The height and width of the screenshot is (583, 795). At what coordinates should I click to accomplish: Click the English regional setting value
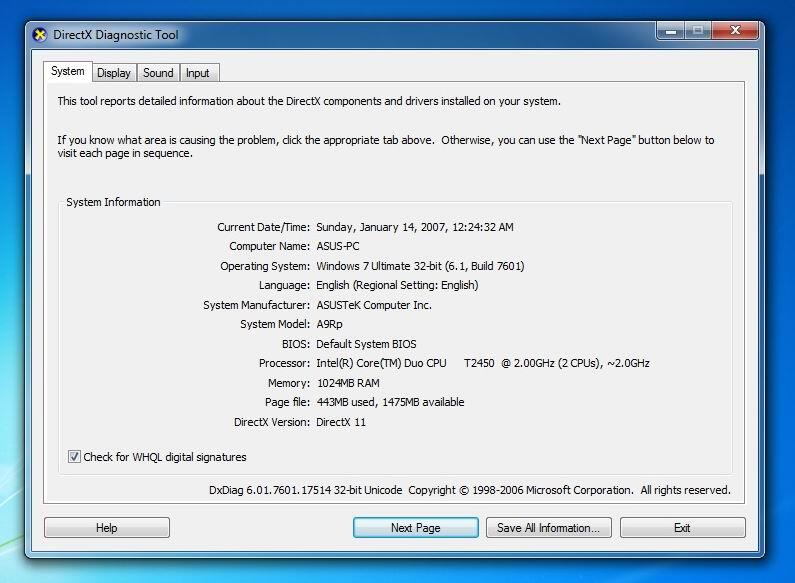[398, 285]
